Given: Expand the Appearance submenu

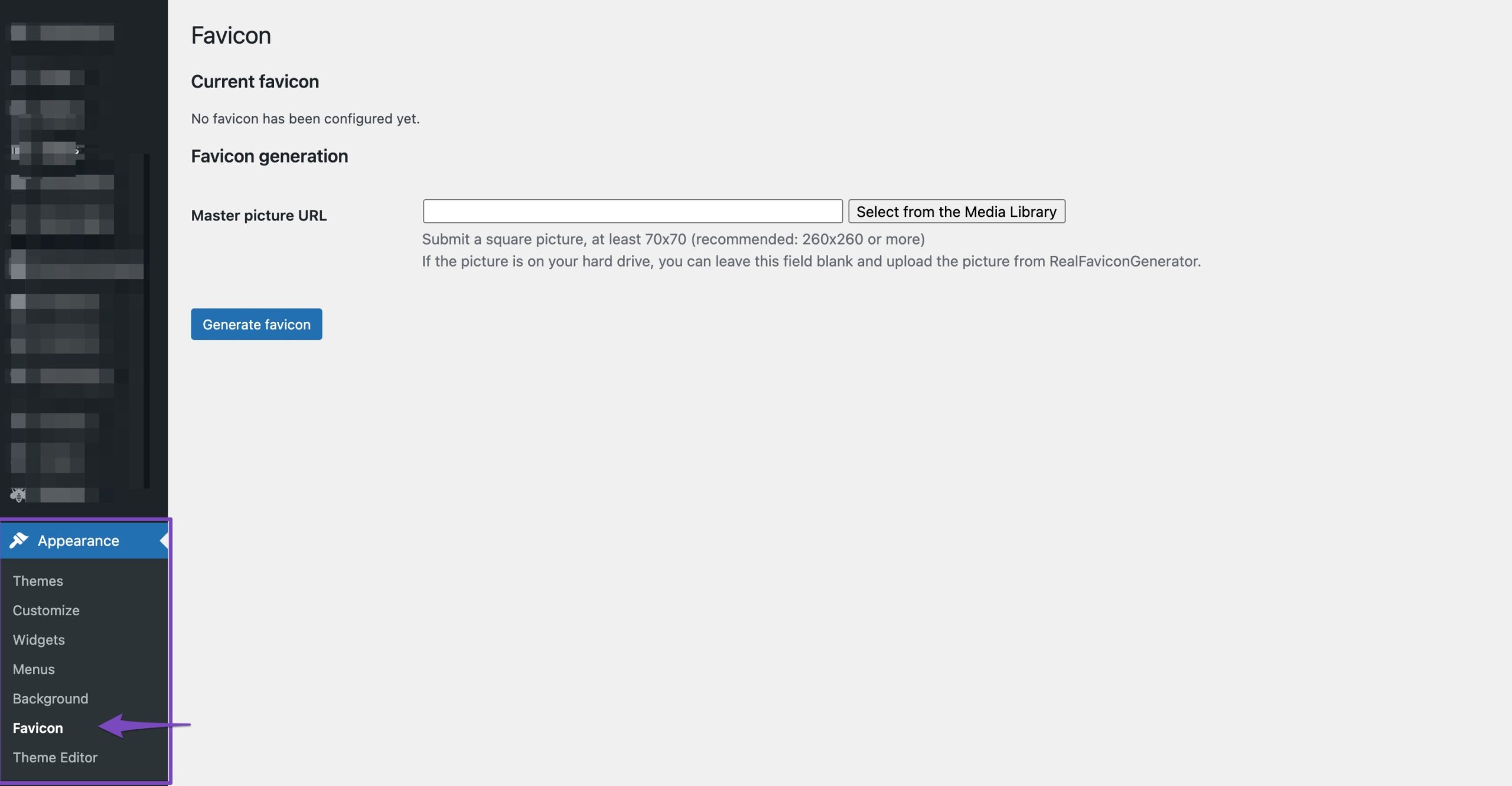Looking at the screenshot, I should 78,539.
